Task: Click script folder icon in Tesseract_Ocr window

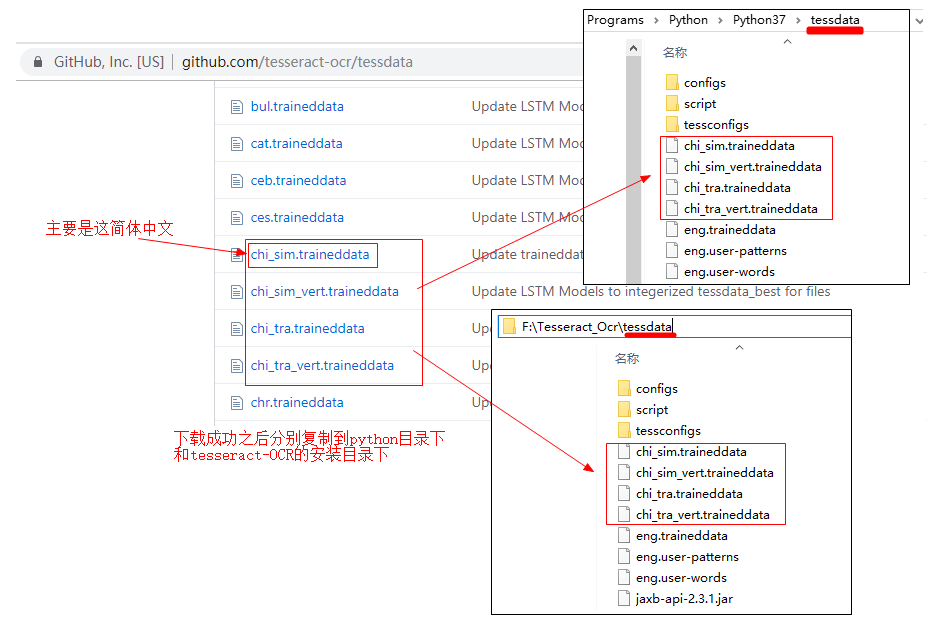Action: coord(624,409)
